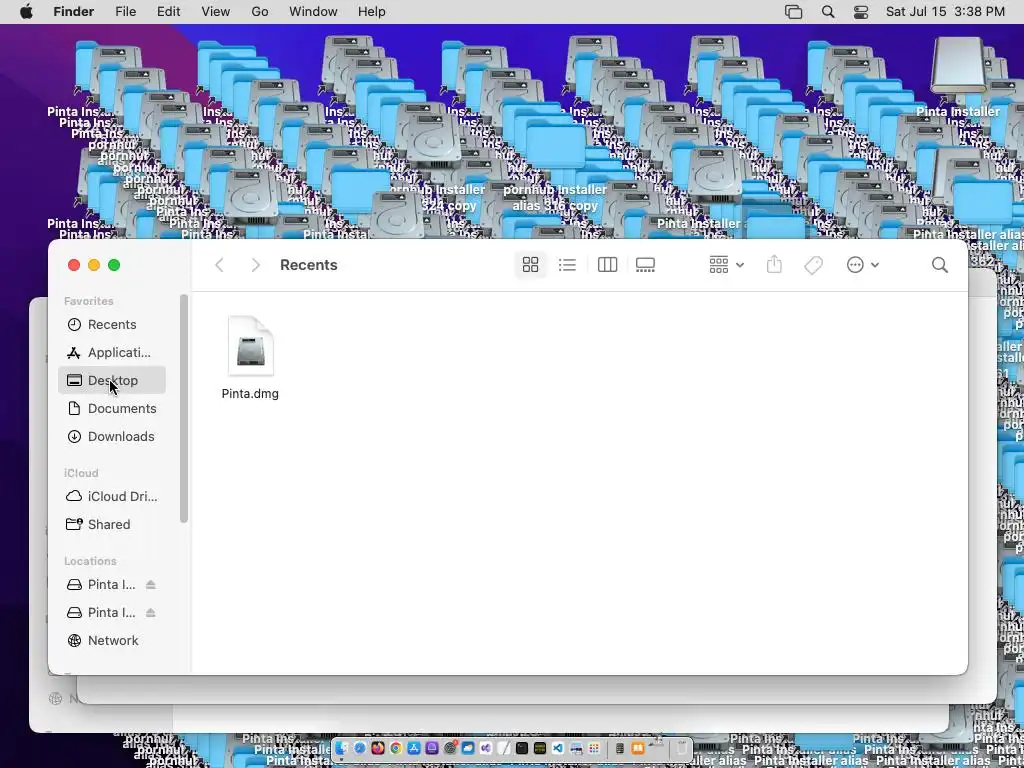Viewport: 1024px width, 768px height.
Task: Open Books from the Dock
Action: [x=637, y=748]
